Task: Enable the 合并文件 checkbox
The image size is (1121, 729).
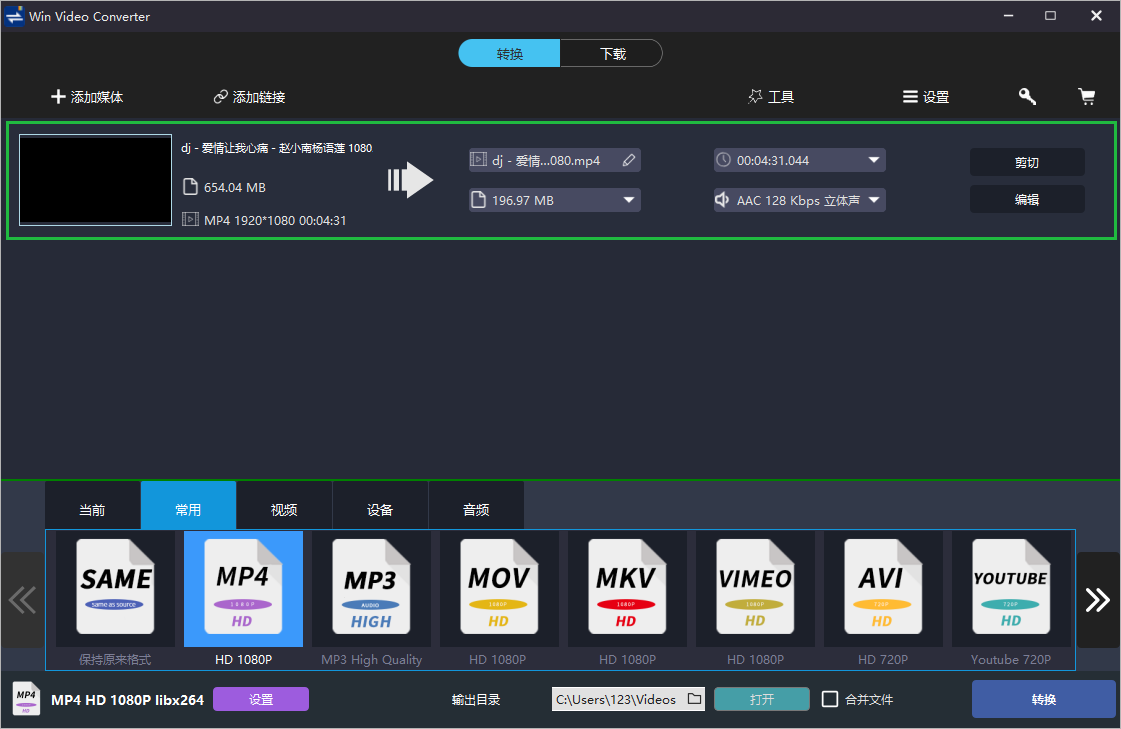Action: [x=830, y=699]
